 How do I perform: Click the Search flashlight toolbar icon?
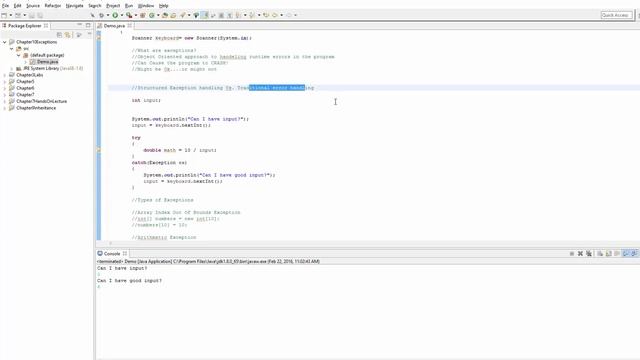click(182, 15)
